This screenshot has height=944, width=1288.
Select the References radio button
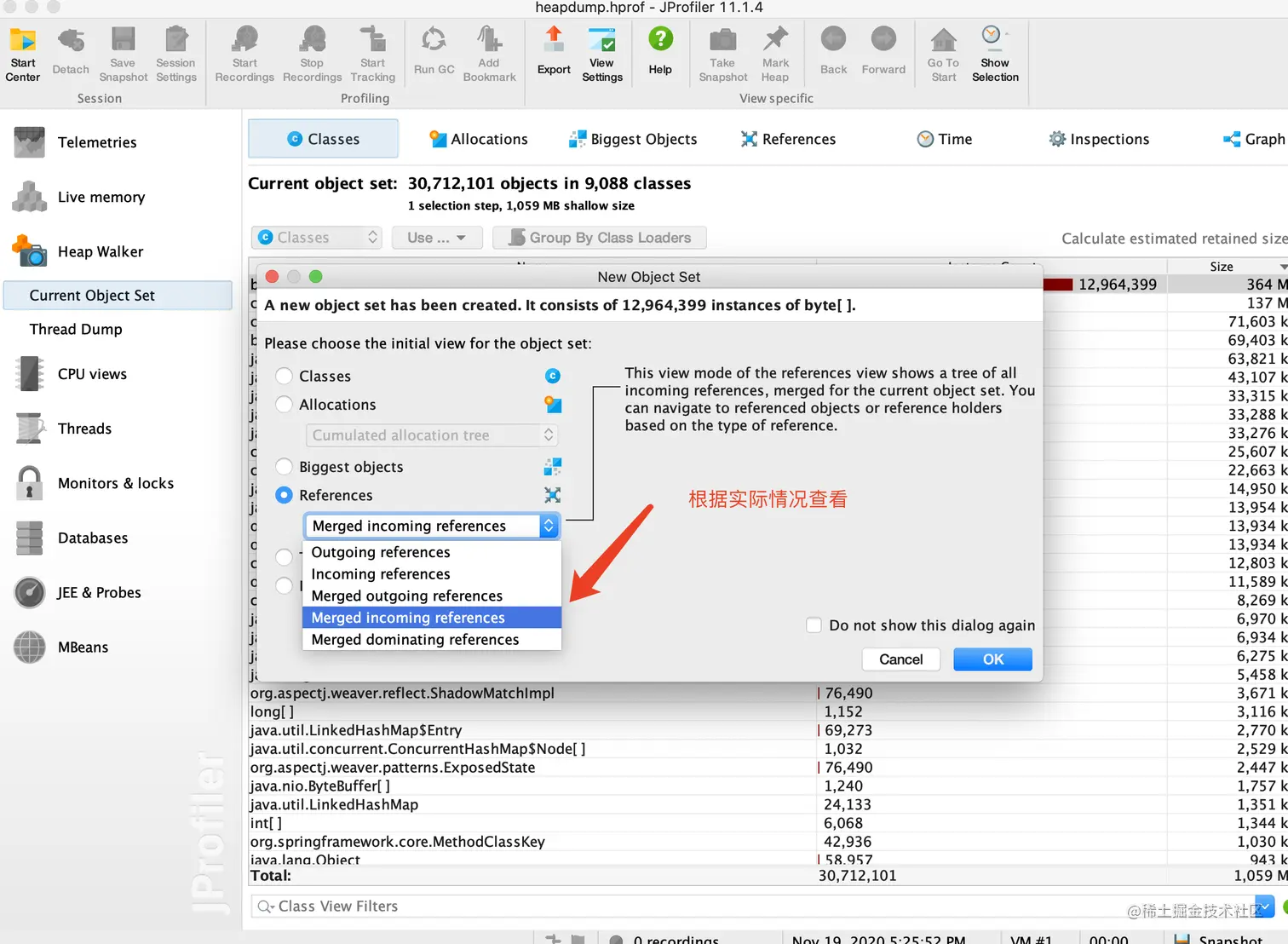coord(285,495)
